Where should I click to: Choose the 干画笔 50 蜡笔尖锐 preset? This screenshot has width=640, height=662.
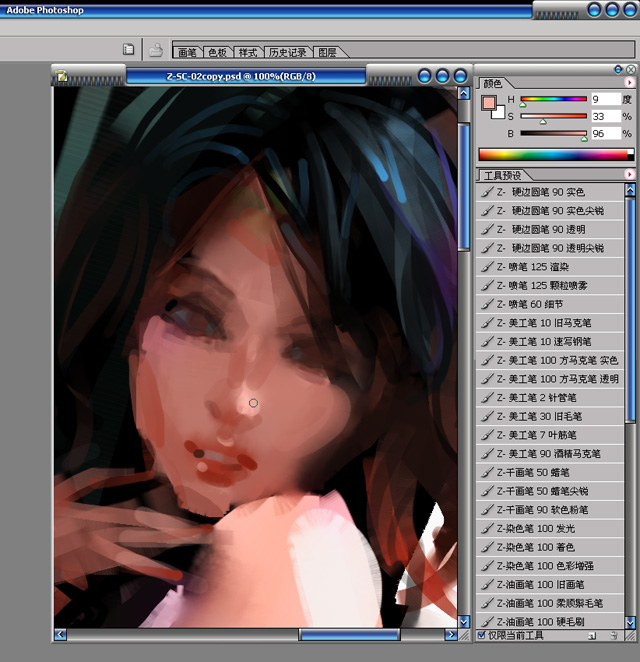coord(550,491)
